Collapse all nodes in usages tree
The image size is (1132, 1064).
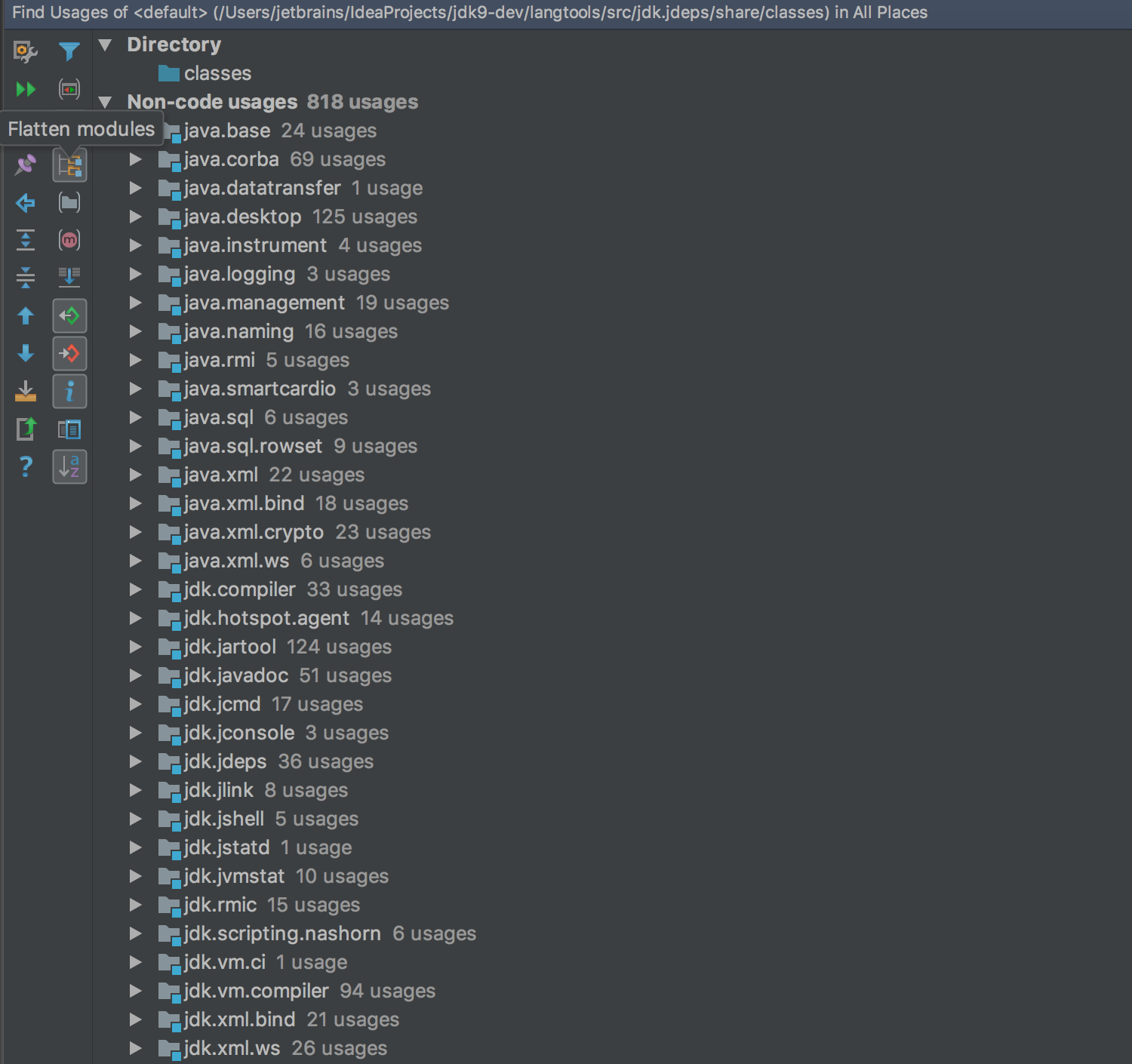tap(26, 278)
